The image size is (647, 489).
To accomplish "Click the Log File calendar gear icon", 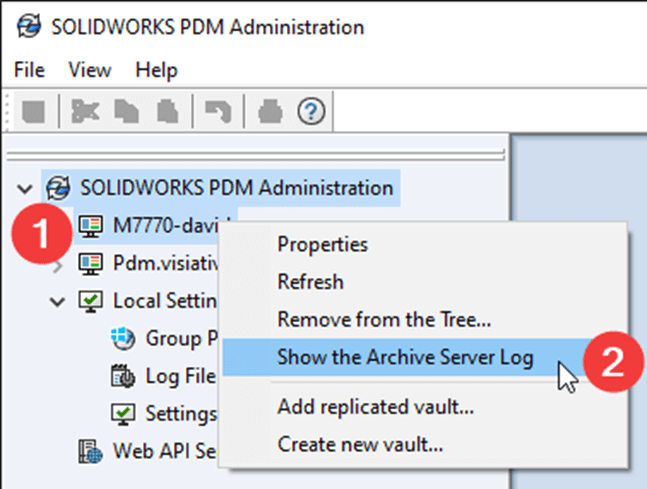I will [123, 376].
